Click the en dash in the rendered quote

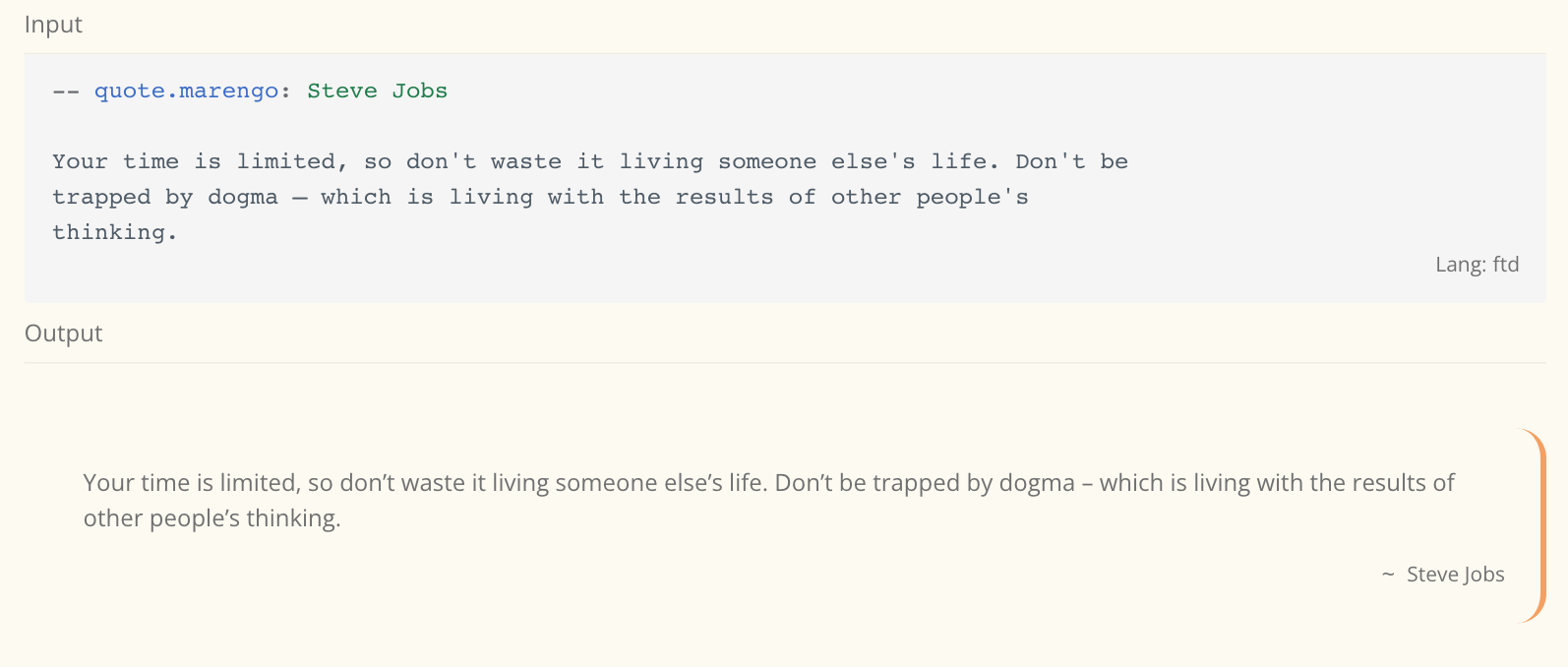tap(1087, 484)
